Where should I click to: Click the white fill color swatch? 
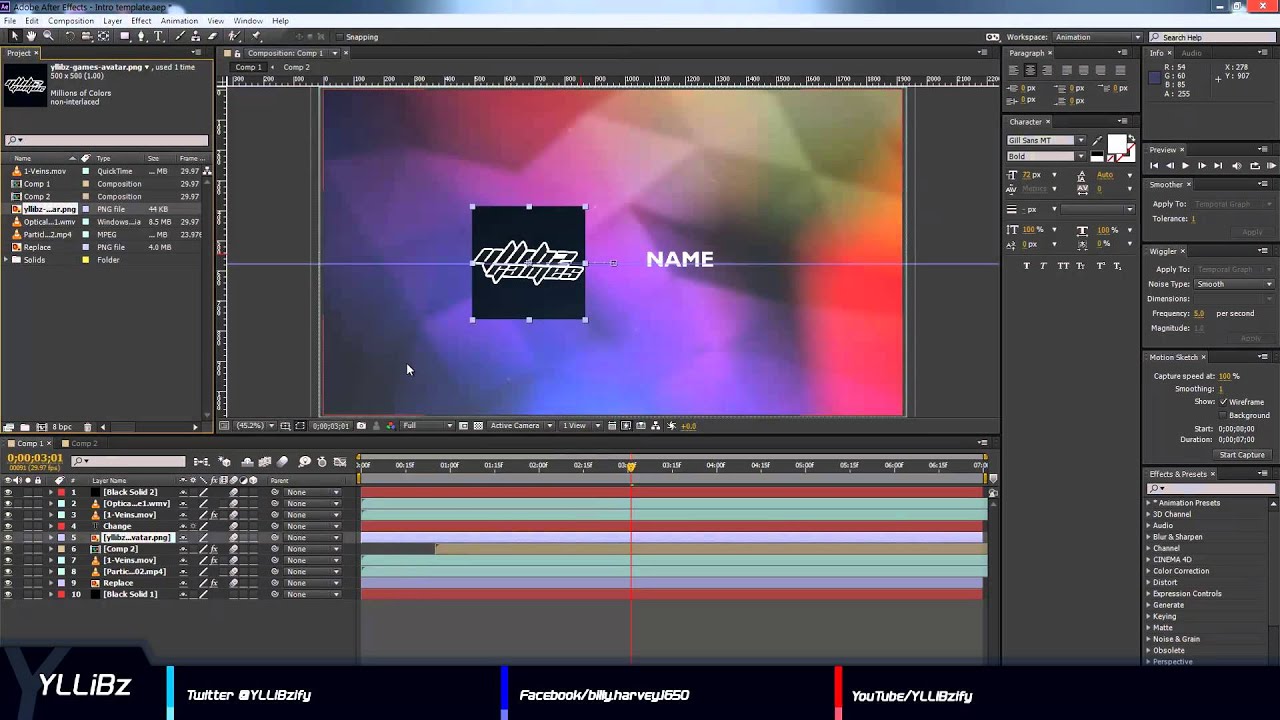(x=1116, y=144)
